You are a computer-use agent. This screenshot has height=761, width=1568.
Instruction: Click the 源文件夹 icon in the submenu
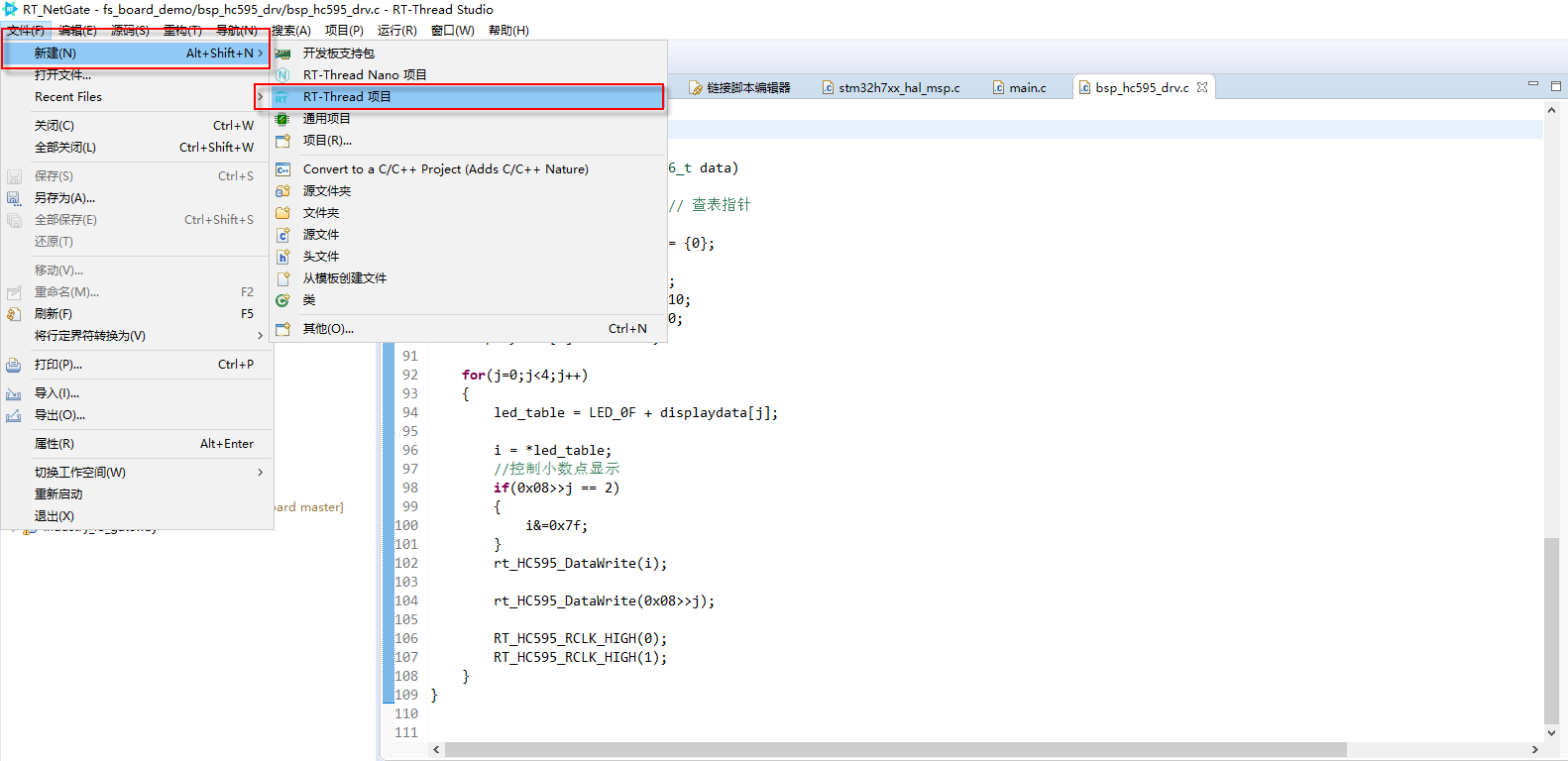[x=282, y=191]
